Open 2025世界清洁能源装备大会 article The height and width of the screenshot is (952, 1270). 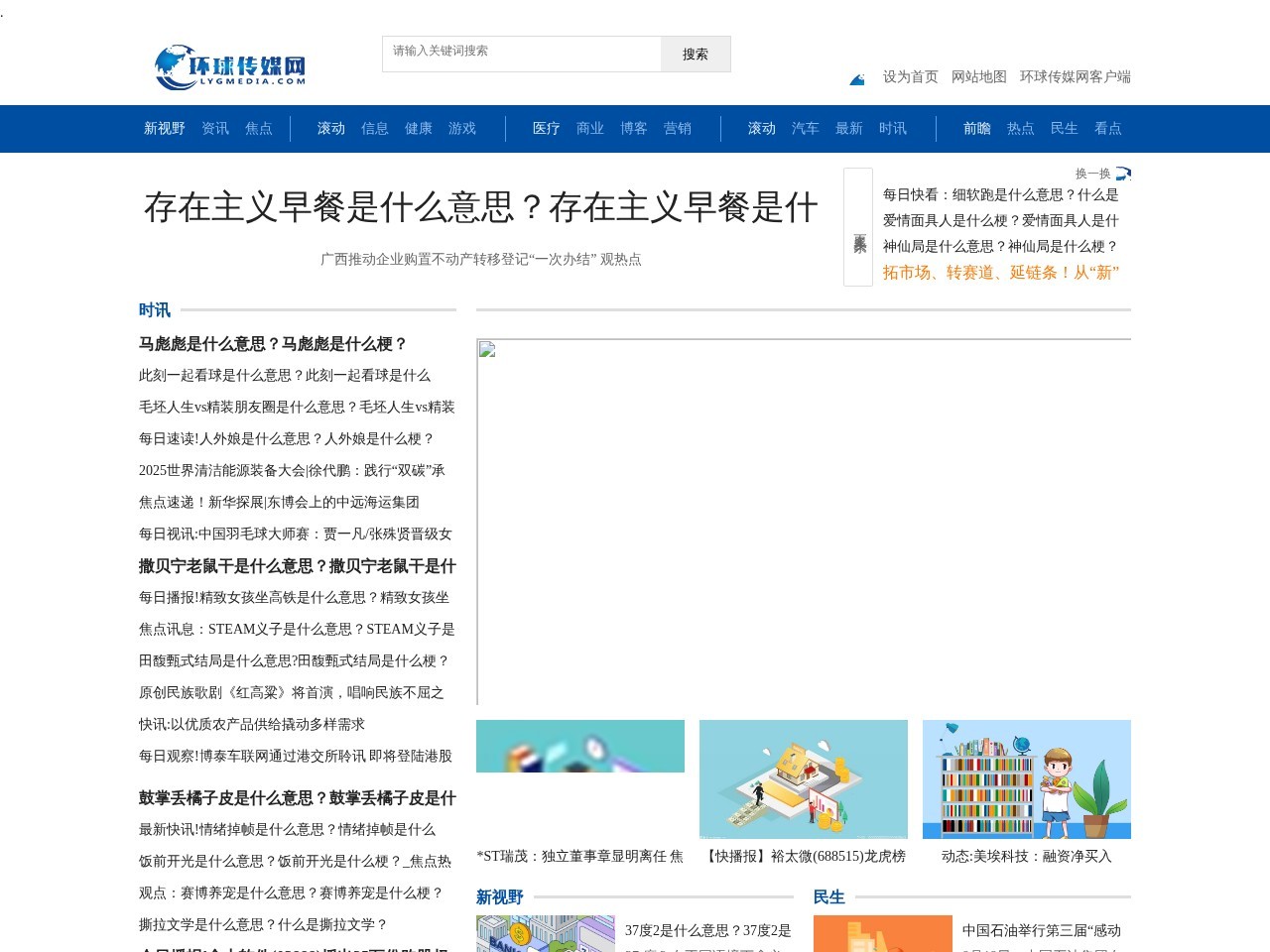pos(292,470)
